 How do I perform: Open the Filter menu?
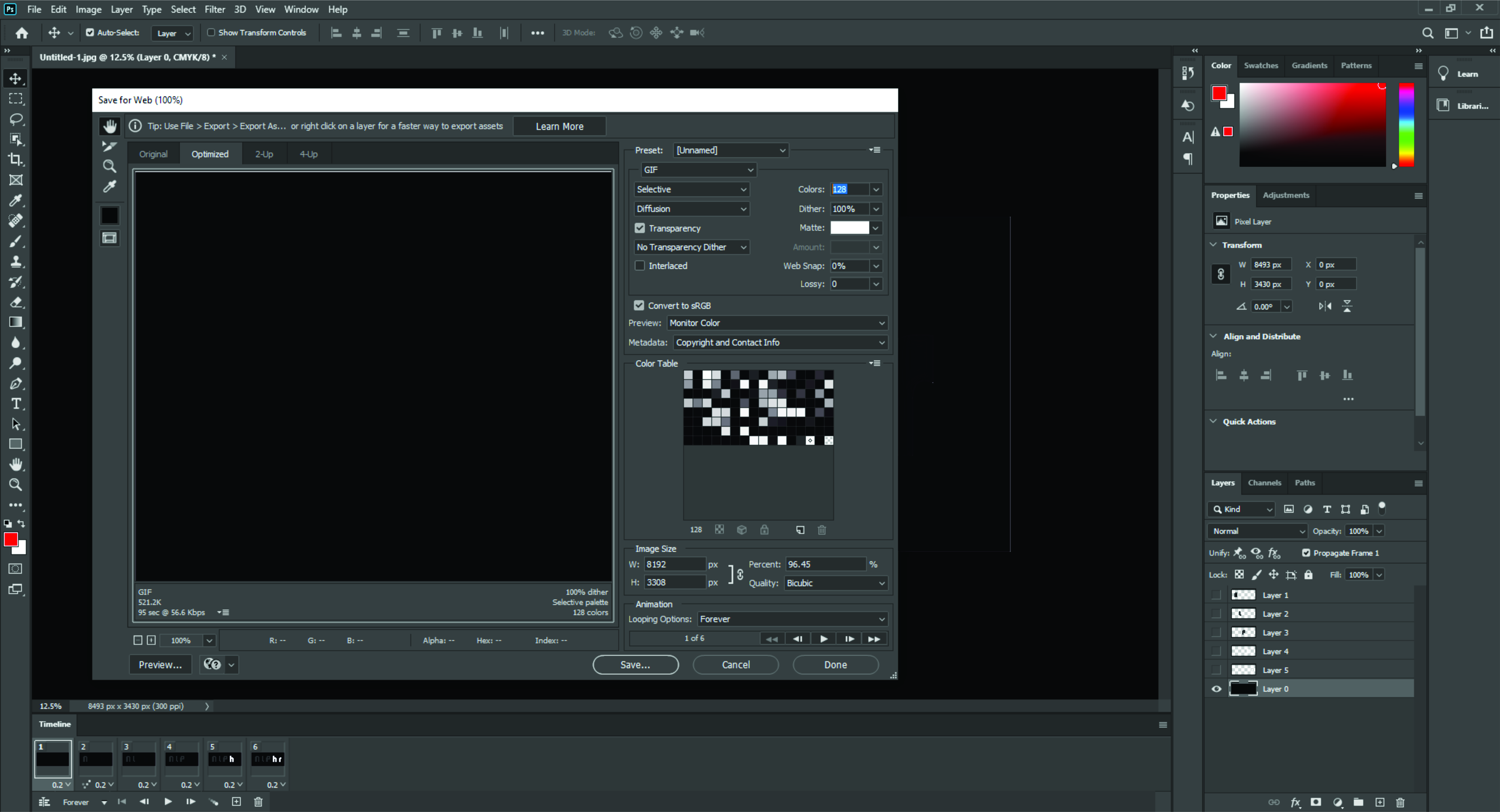tap(214, 9)
